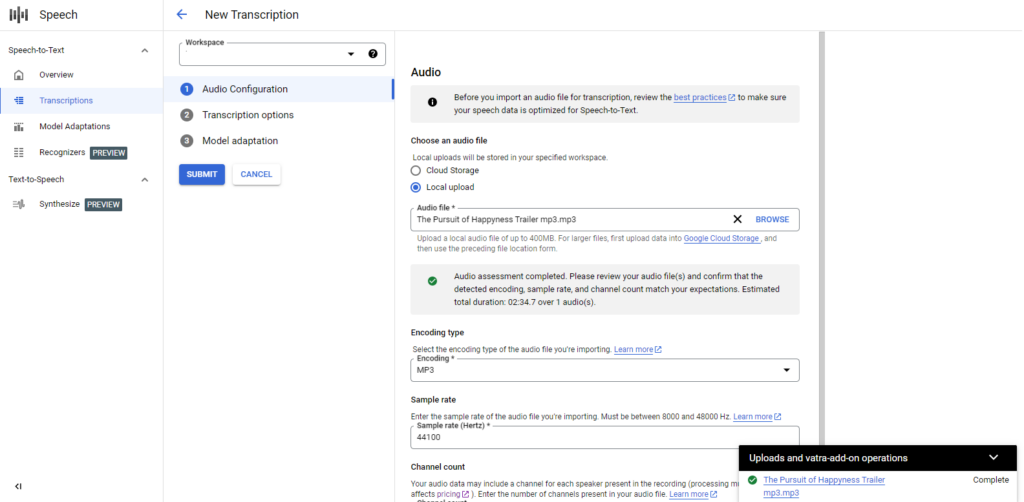Collapse the Speech-to-Text section
This screenshot has height=502, width=1024.
click(x=145, y=50)
